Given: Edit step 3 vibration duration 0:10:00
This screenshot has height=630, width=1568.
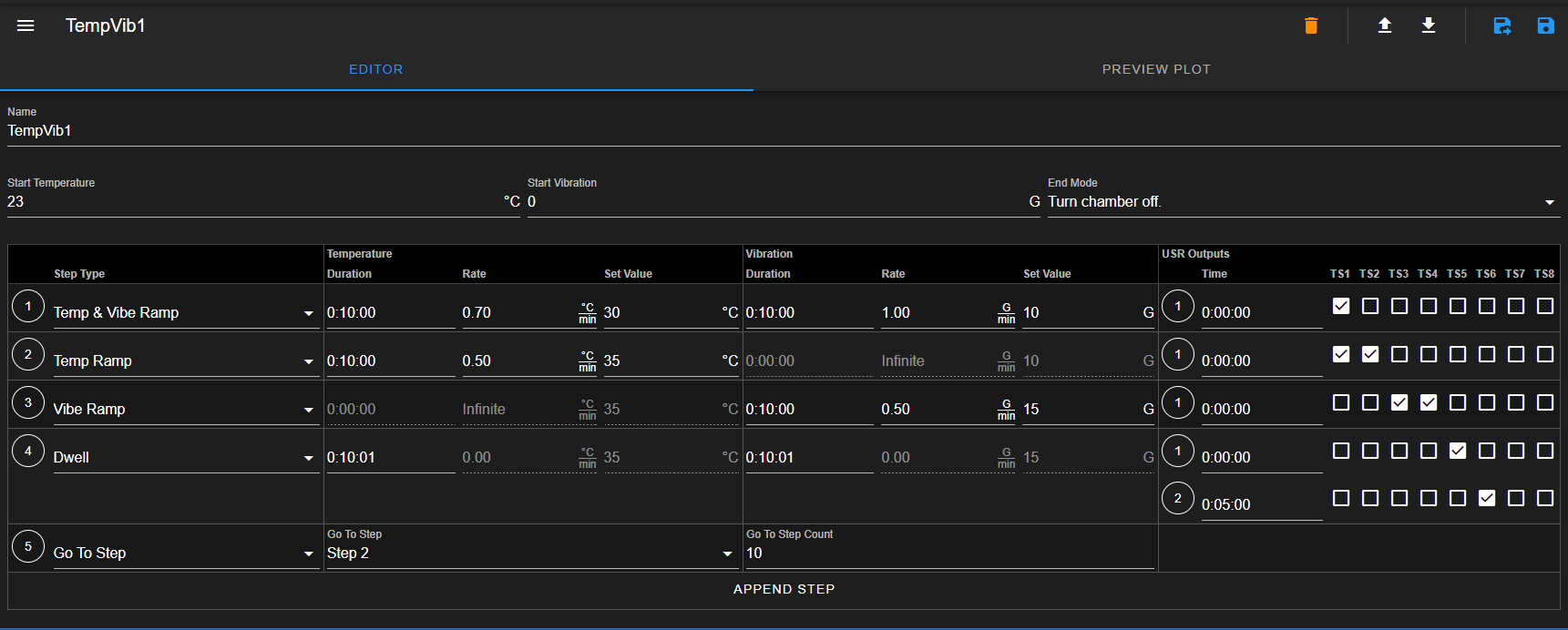Looking at the screenshot, I should coord(809,409).
